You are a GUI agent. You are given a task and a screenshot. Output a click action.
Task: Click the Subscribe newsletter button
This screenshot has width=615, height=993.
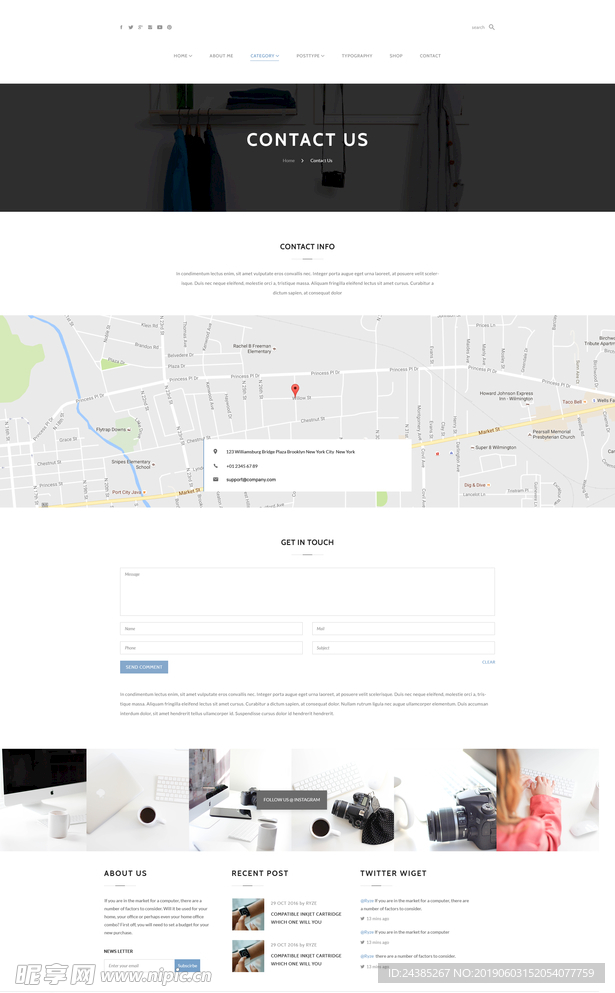pyautogui.click(x=187, y=966)
